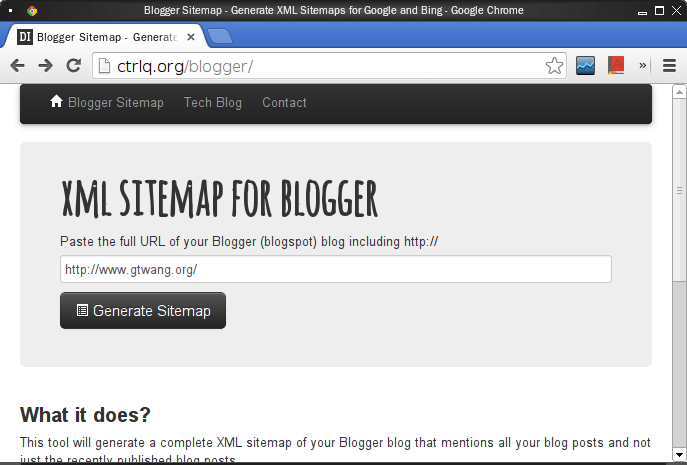Click the small window menu dot in the title bar
The height and width of the screenshot is (465, 687).
11,11
